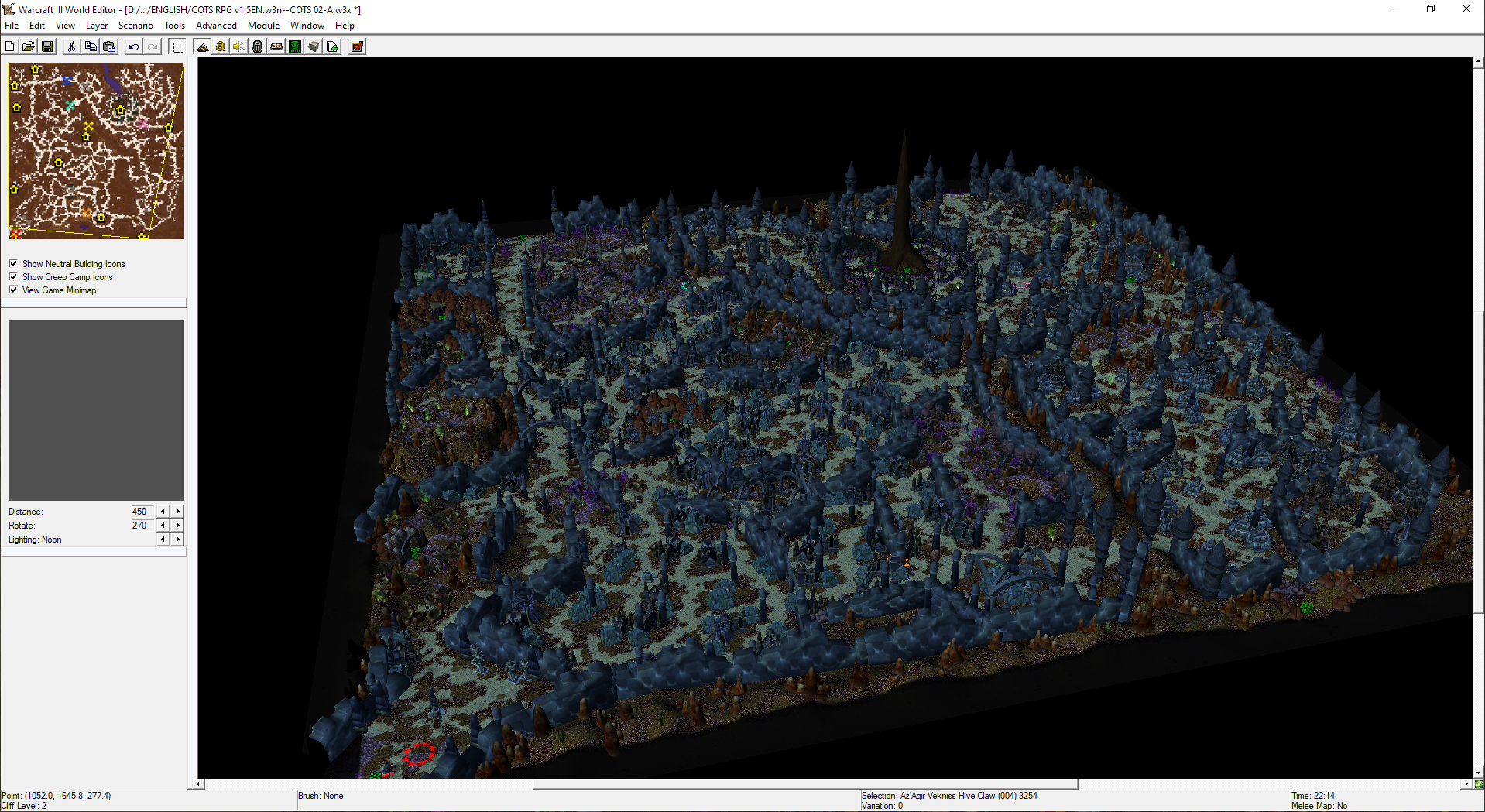Increase Distance with right arrow

point(177,511)
